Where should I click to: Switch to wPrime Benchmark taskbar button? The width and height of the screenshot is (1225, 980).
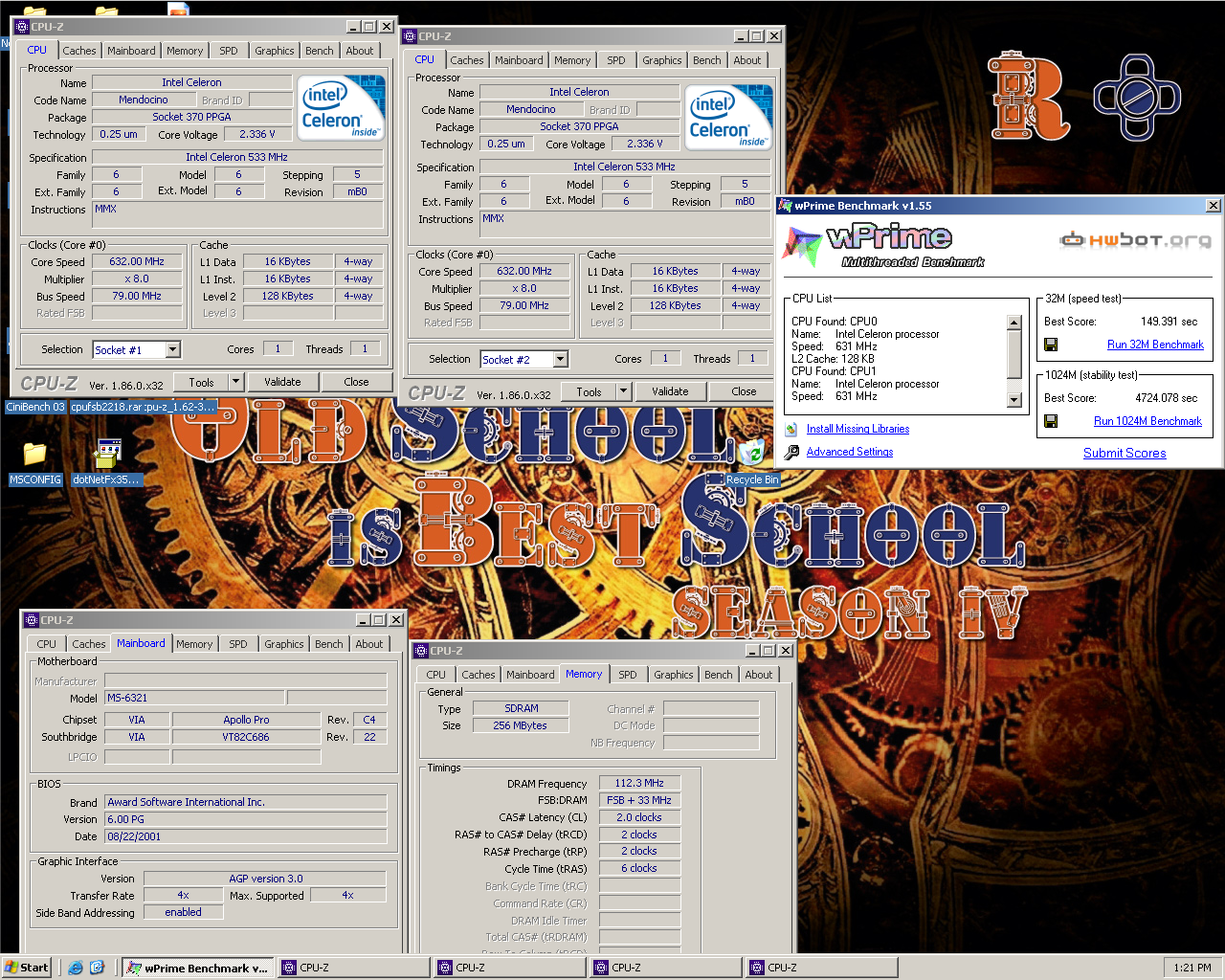[198, 968]
